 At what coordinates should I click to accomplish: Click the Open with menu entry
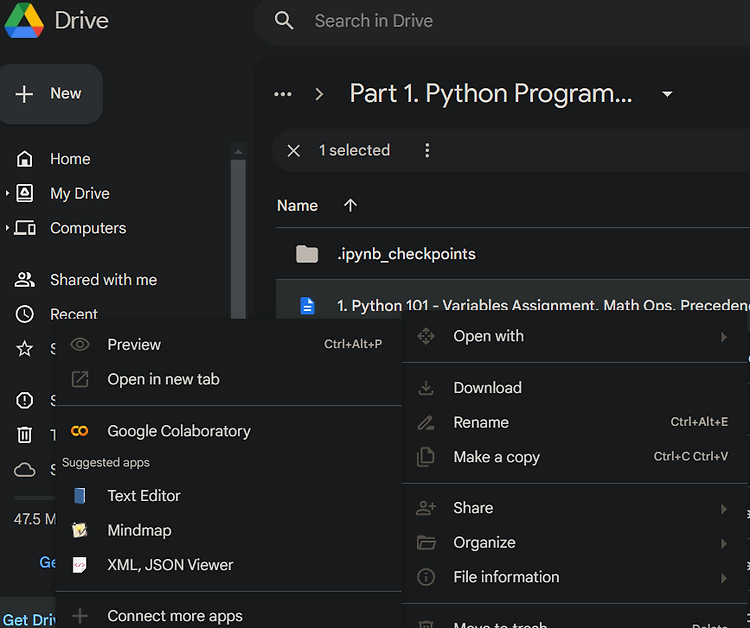(x=574, y=337)
